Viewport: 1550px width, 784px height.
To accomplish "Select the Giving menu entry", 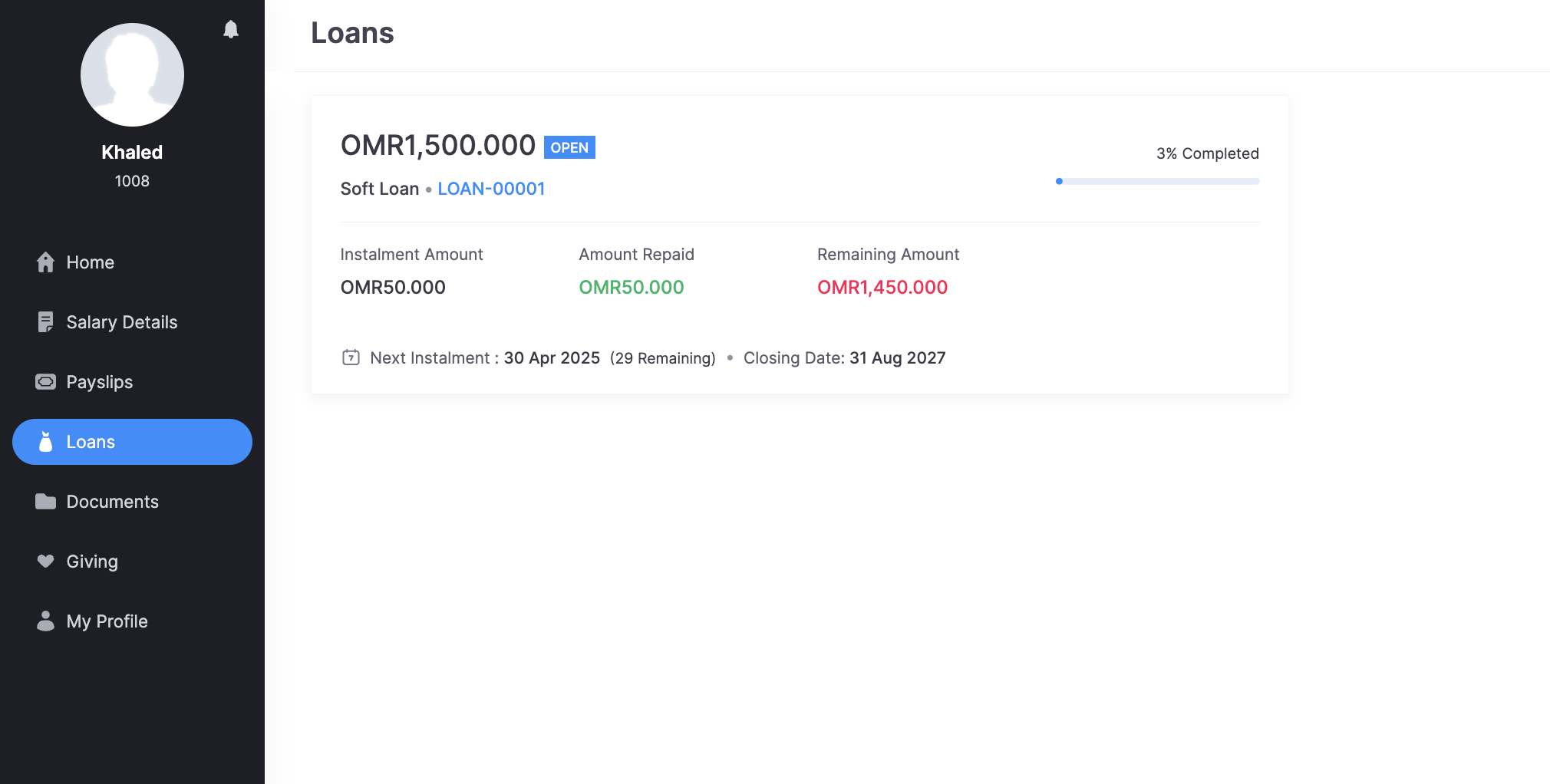I will [x=92, y=562].
